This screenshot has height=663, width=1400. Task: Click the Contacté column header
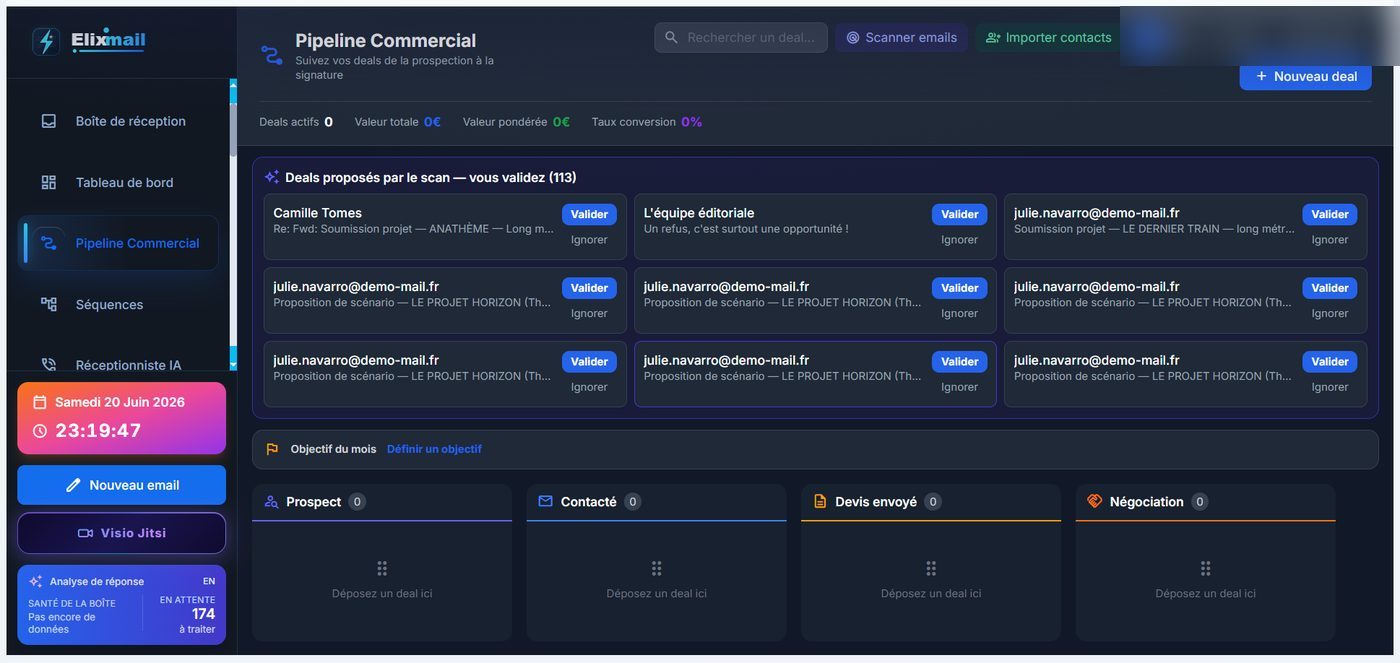tap(656, 502)
